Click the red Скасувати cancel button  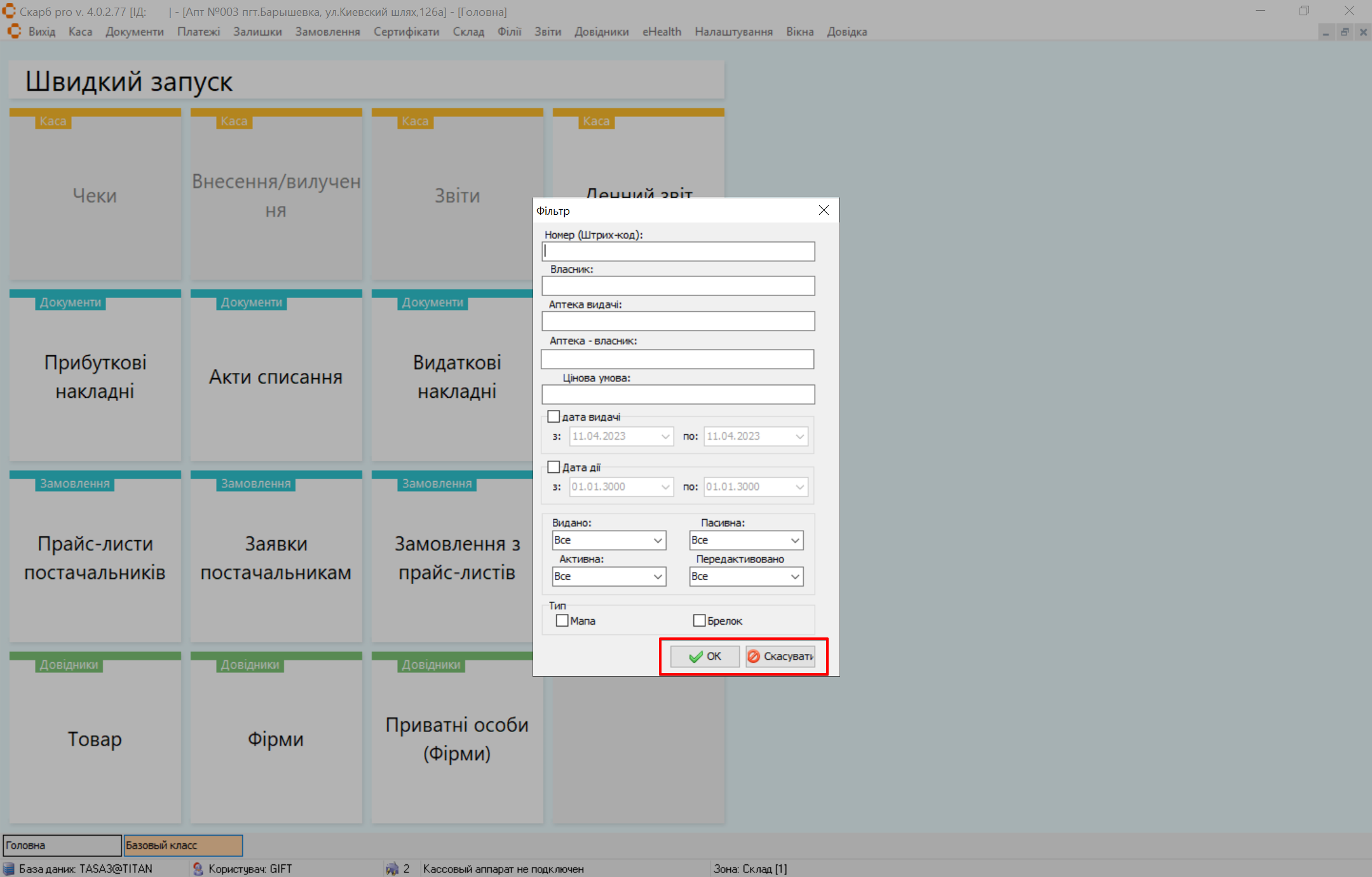pyautogui.click(x=780, y=656)
